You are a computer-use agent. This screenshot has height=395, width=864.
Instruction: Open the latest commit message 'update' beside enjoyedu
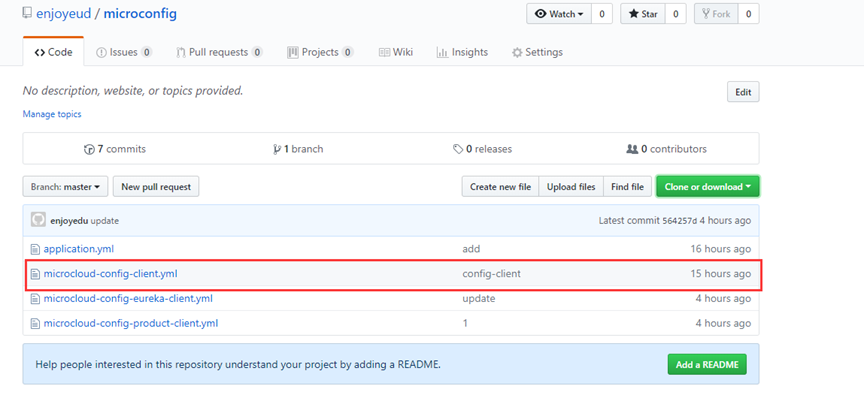click(x=105, y=221)
